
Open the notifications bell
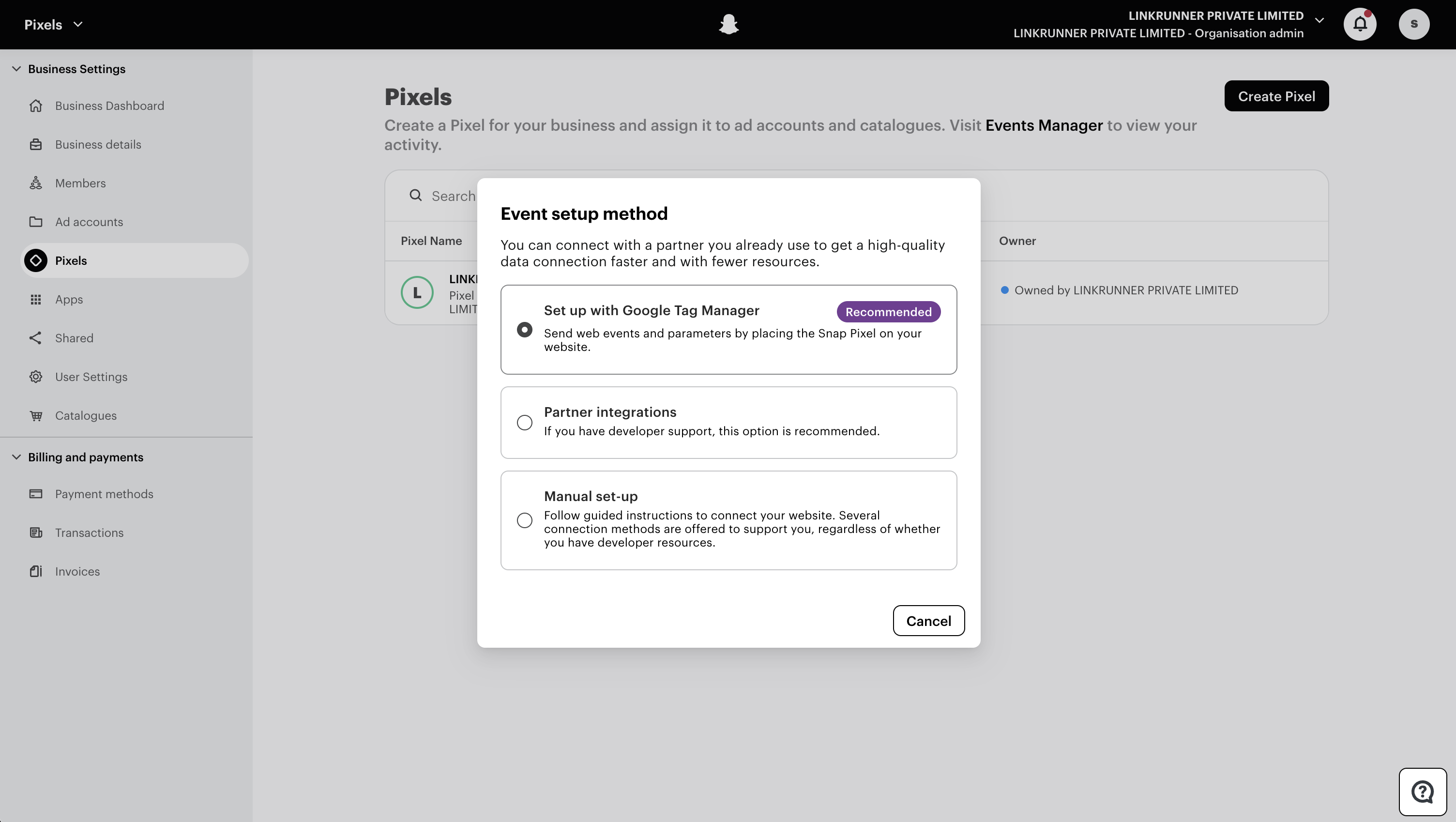tap(1360, 24)
